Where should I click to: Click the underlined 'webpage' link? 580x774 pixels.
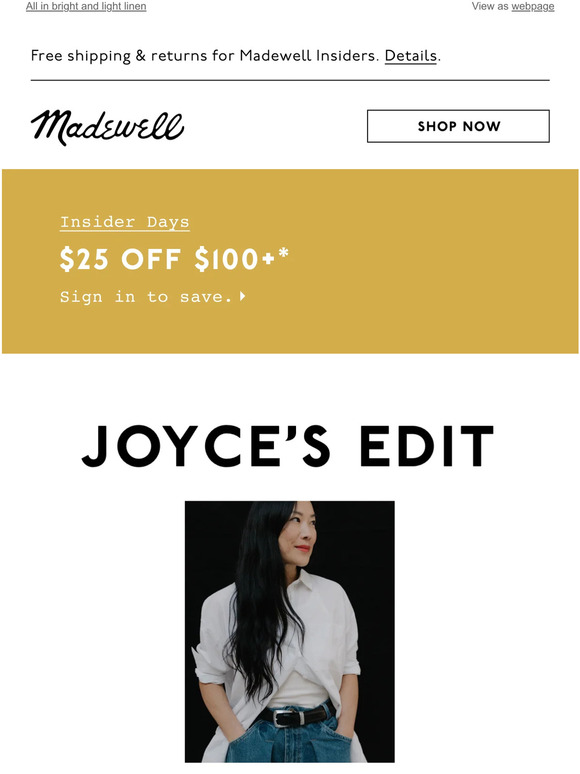(533, 6)
